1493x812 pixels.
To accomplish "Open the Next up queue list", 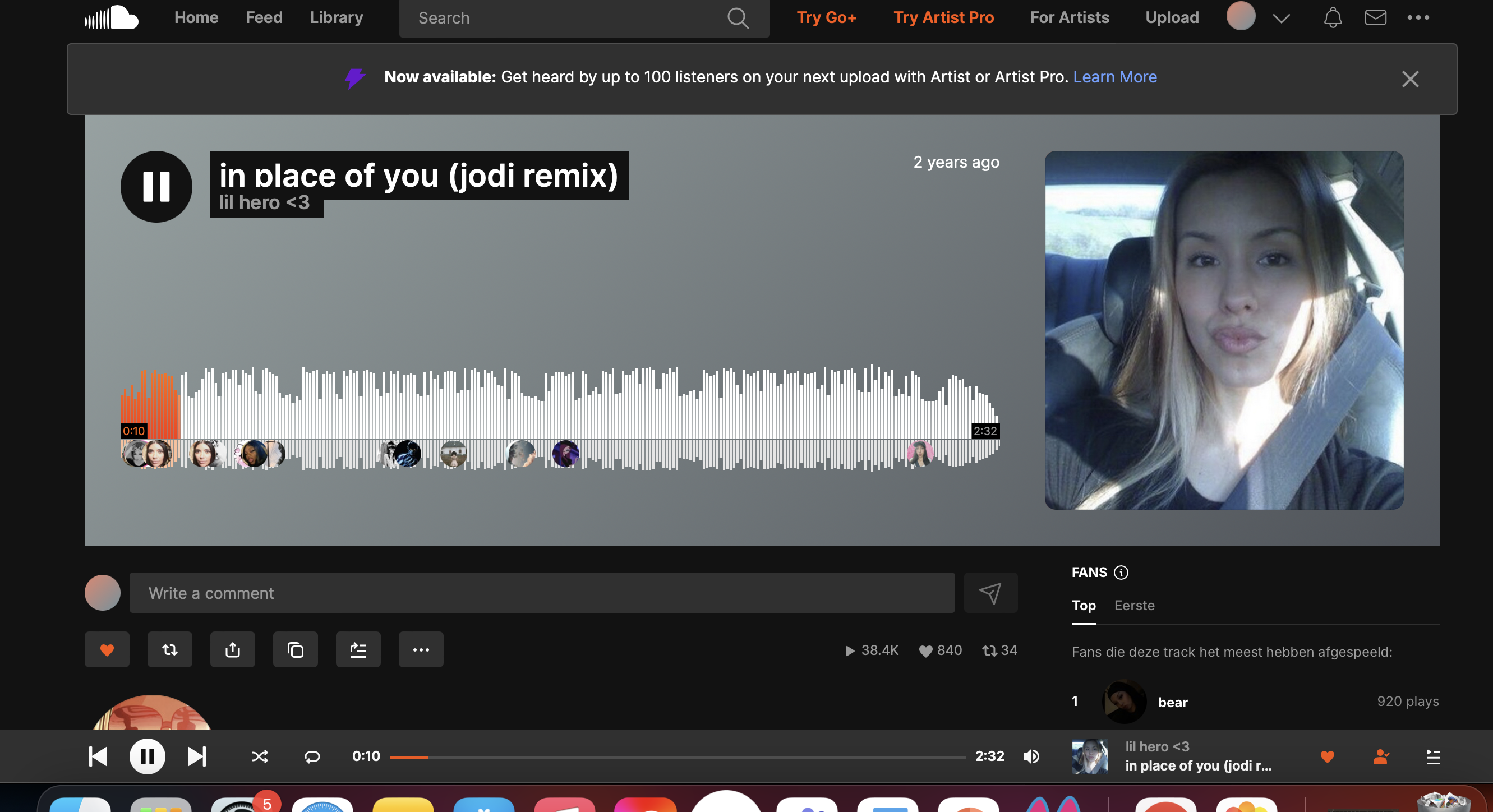I will [x=1433, y=756].
